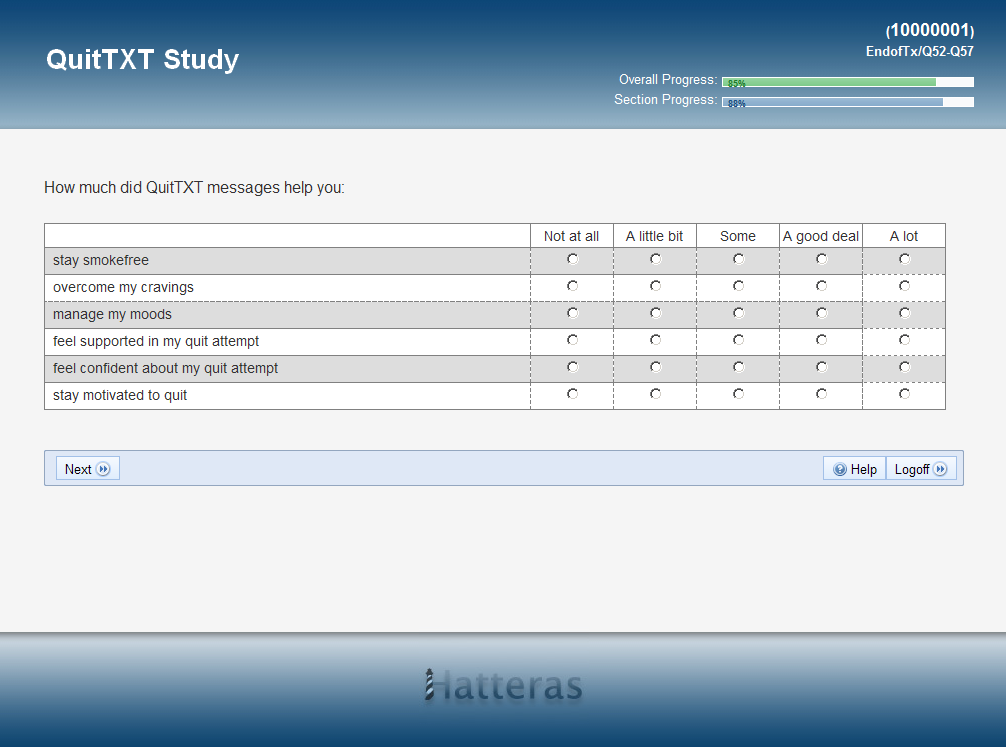Choose 'Not at all' for stay motivated to quit

click(x=572, y=393)
